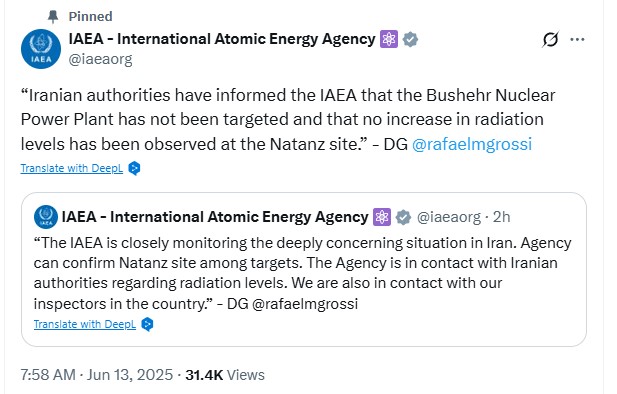Click Translate with DeepL in the quoted post
617x394 pixels.
85,324
